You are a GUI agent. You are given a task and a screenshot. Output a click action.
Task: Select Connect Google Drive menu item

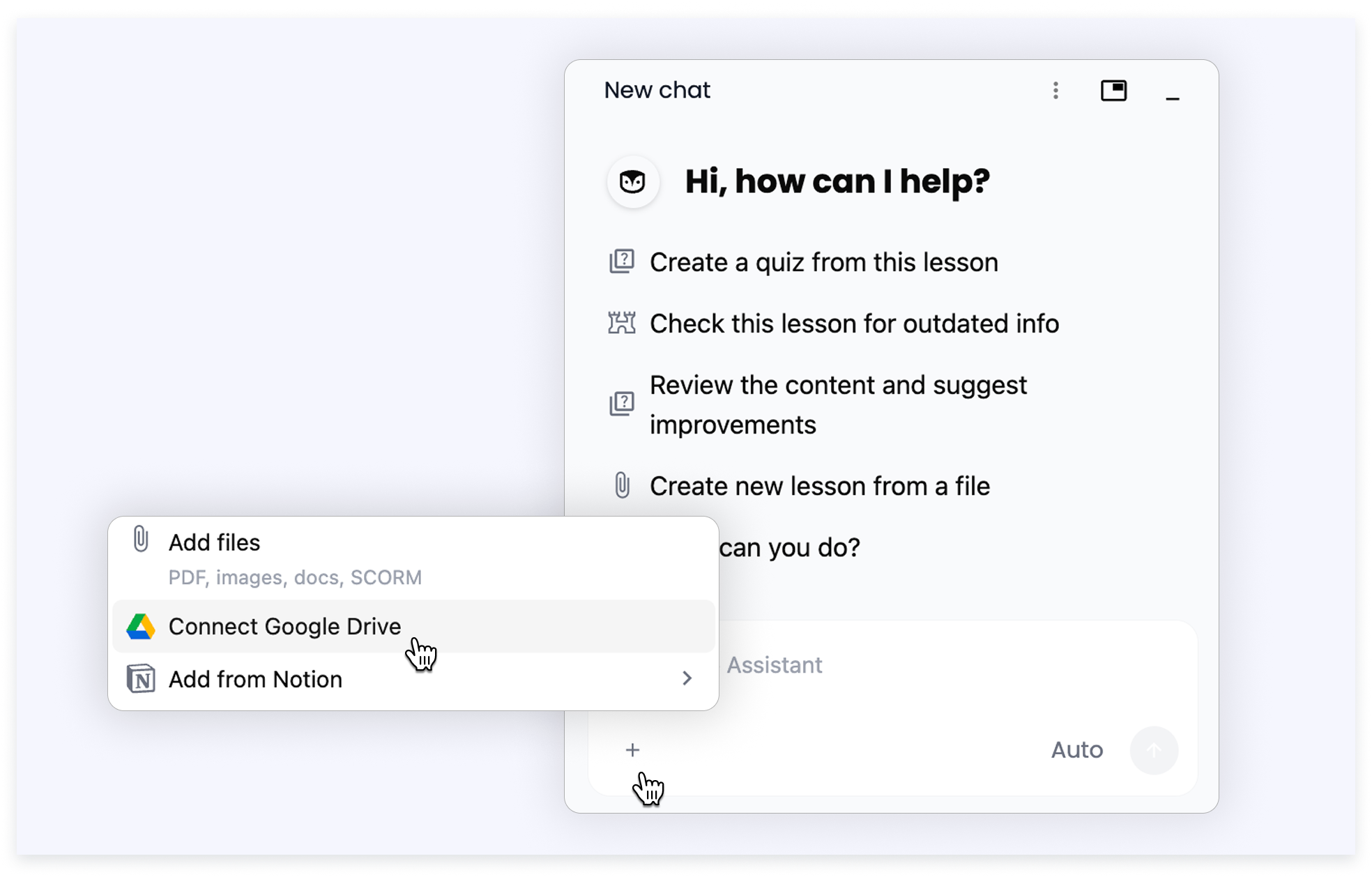coord(413,627)
